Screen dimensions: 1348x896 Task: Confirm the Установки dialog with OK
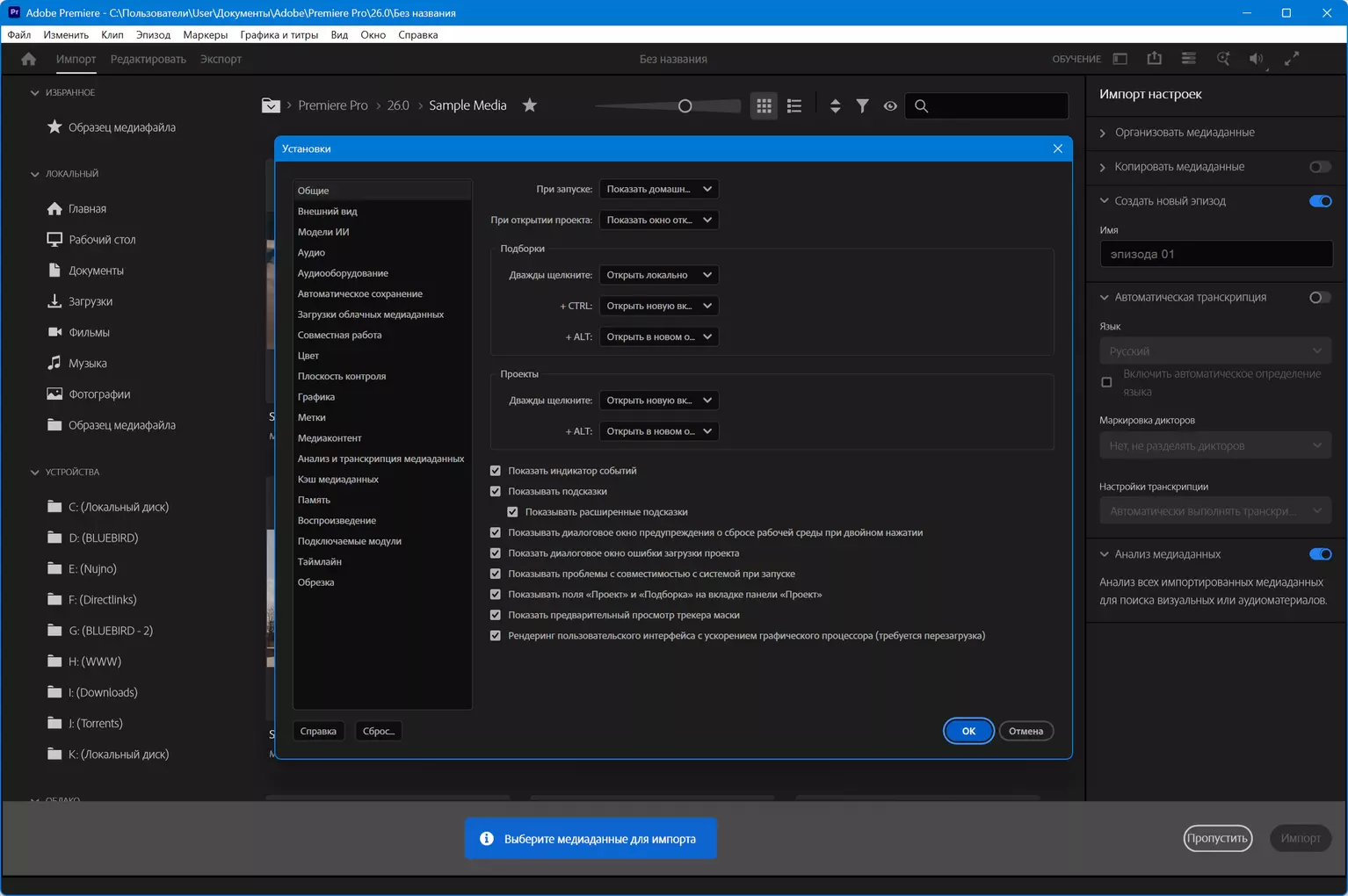968,731
